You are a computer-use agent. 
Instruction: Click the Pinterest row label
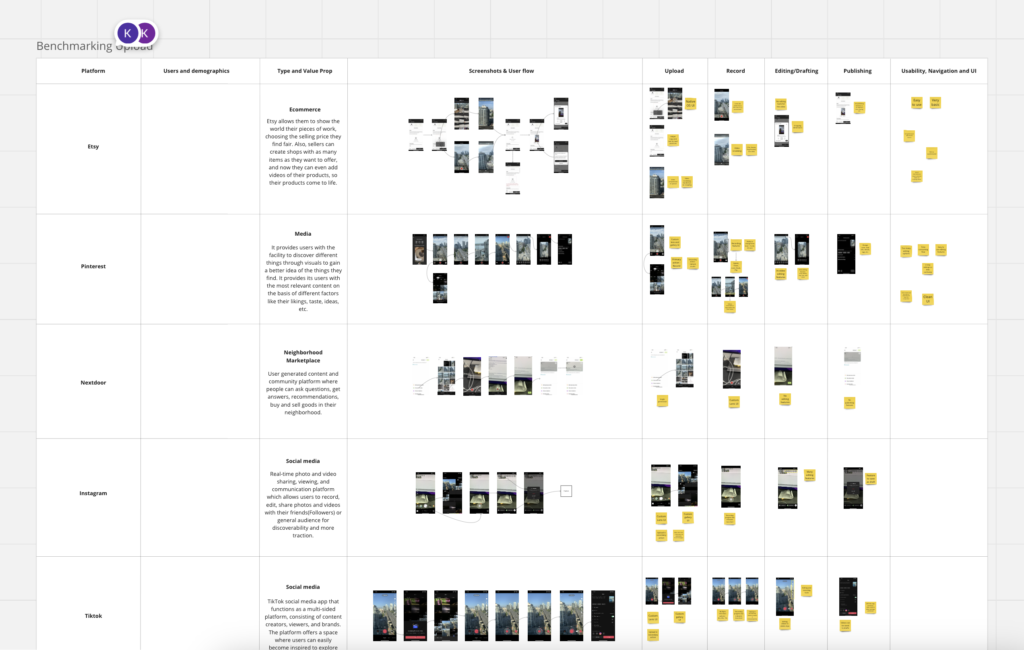click(93, 268)
